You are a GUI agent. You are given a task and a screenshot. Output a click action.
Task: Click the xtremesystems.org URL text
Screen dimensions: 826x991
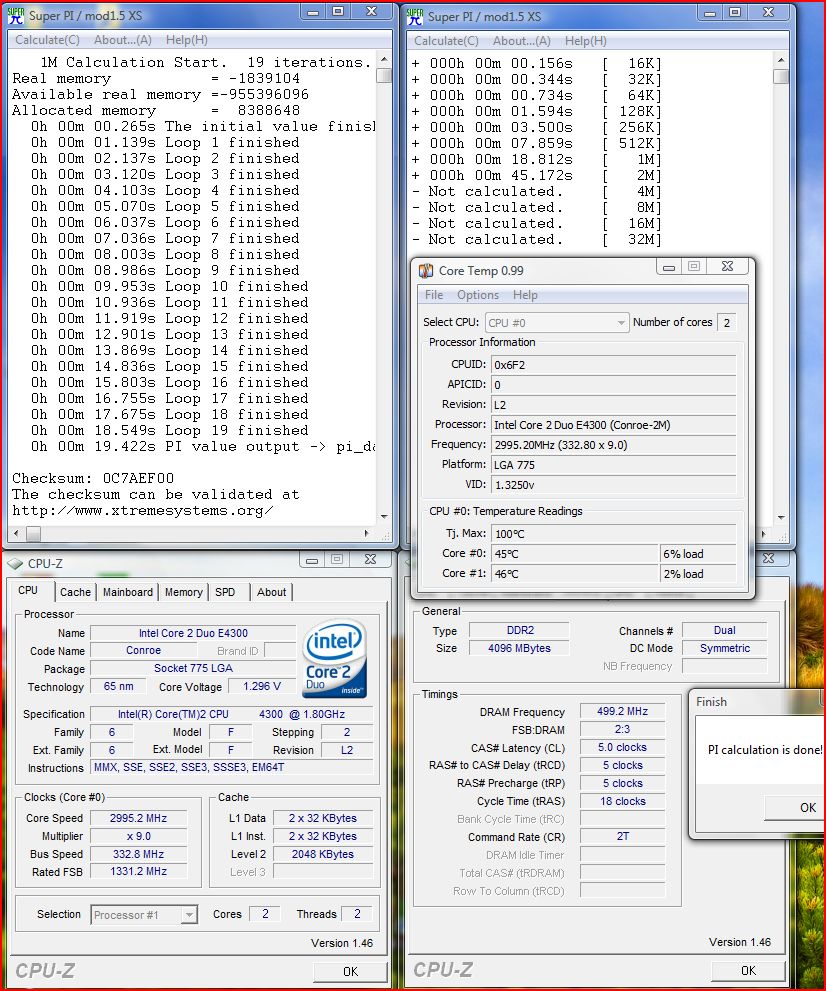tap(143, 511)
